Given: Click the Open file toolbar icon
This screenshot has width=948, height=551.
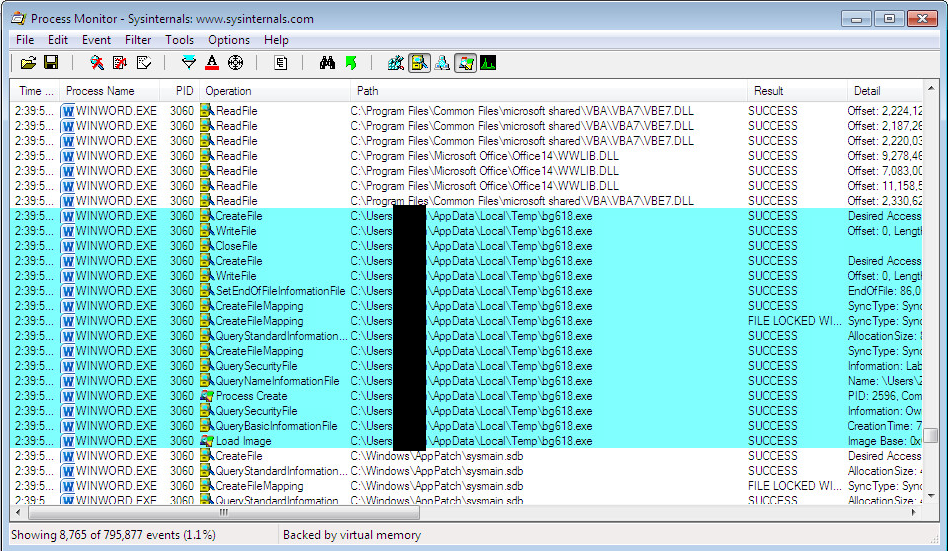Looking at the screenshot, I should point(28,63).
